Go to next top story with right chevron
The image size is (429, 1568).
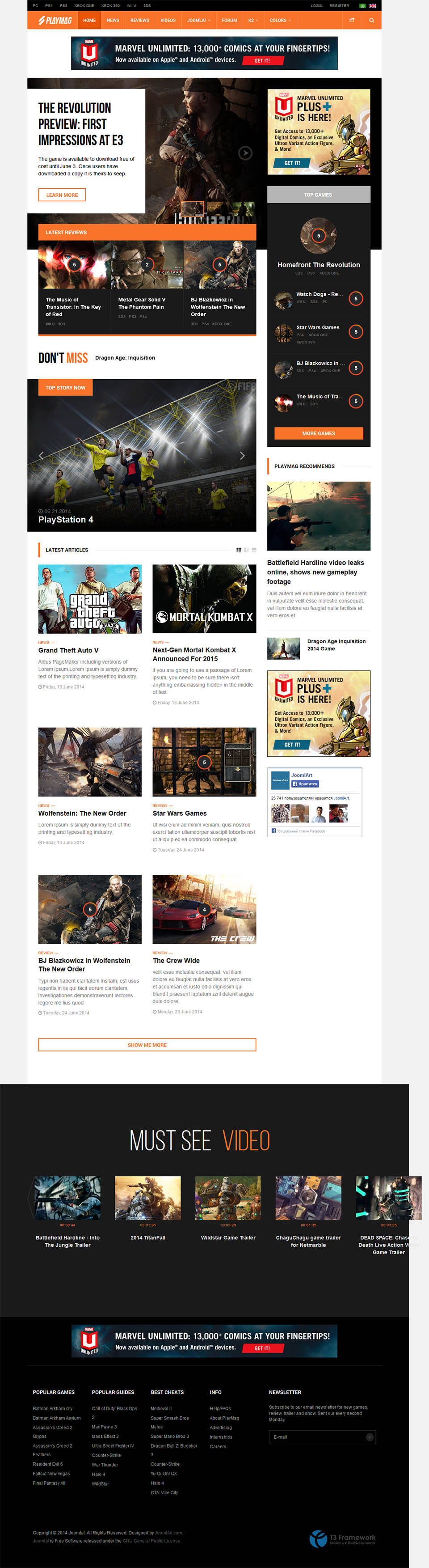click(242, 455)
